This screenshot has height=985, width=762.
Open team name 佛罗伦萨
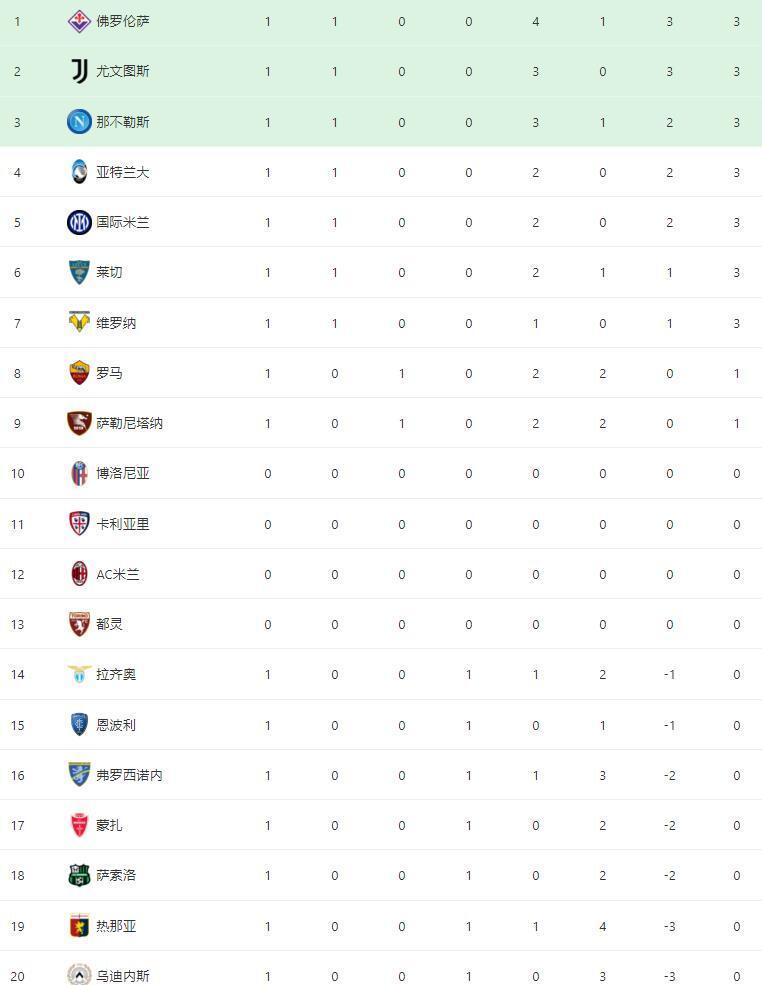[123, 21]
